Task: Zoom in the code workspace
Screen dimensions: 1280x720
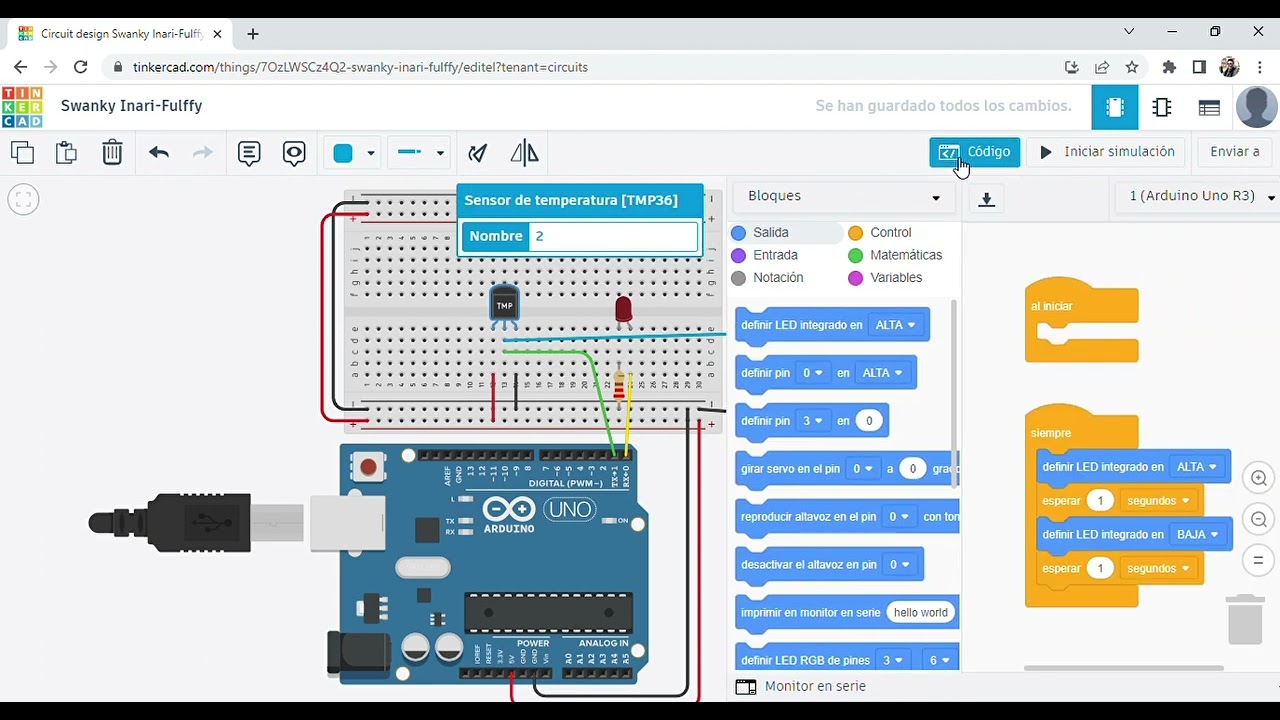Action: tap(1259, 478)
